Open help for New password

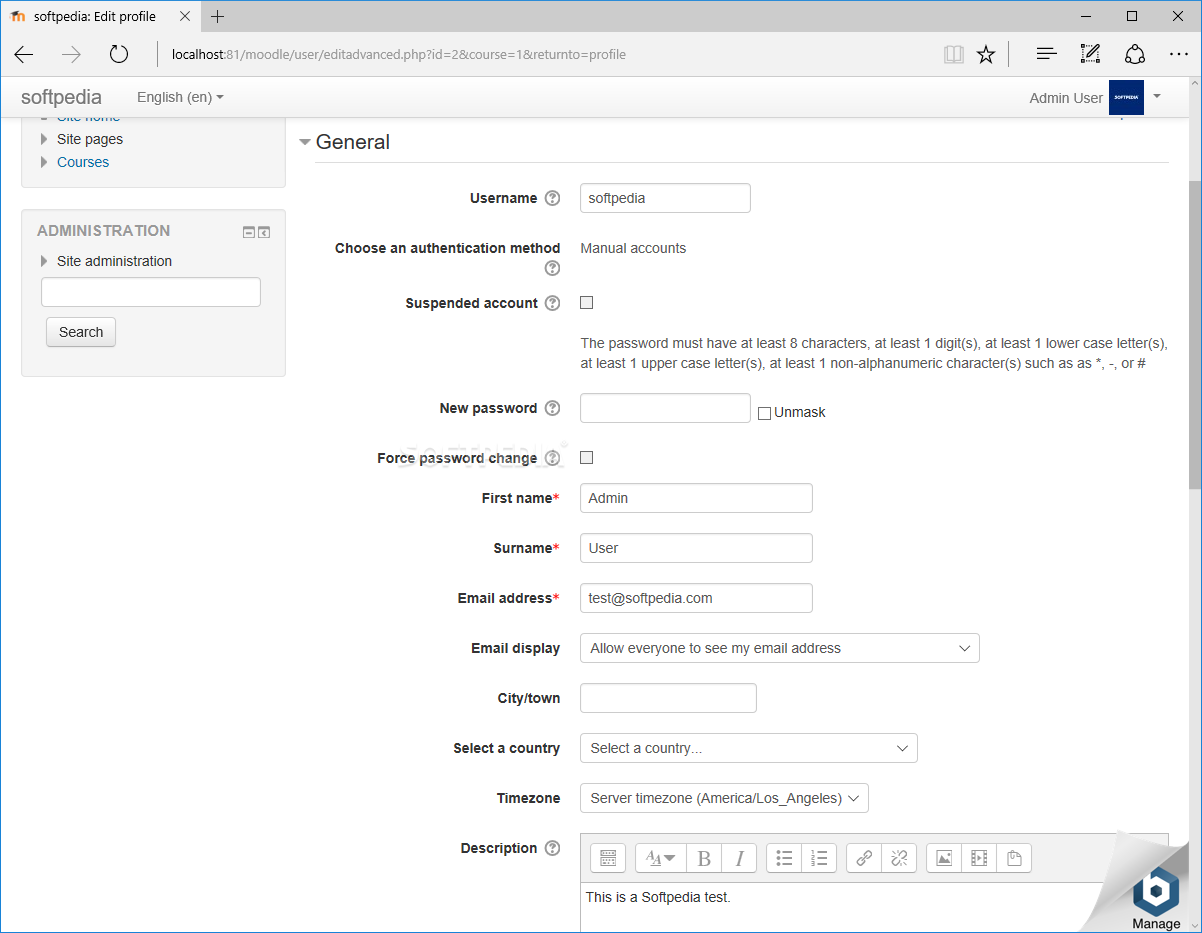point(552,408)
